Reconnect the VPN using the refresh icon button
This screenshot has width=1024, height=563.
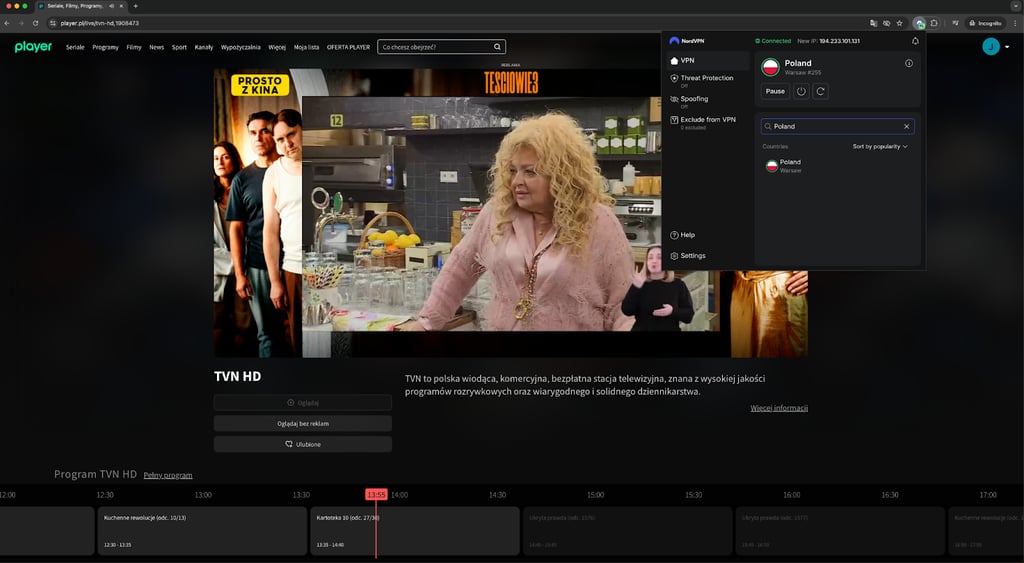[x=820, y=91]
